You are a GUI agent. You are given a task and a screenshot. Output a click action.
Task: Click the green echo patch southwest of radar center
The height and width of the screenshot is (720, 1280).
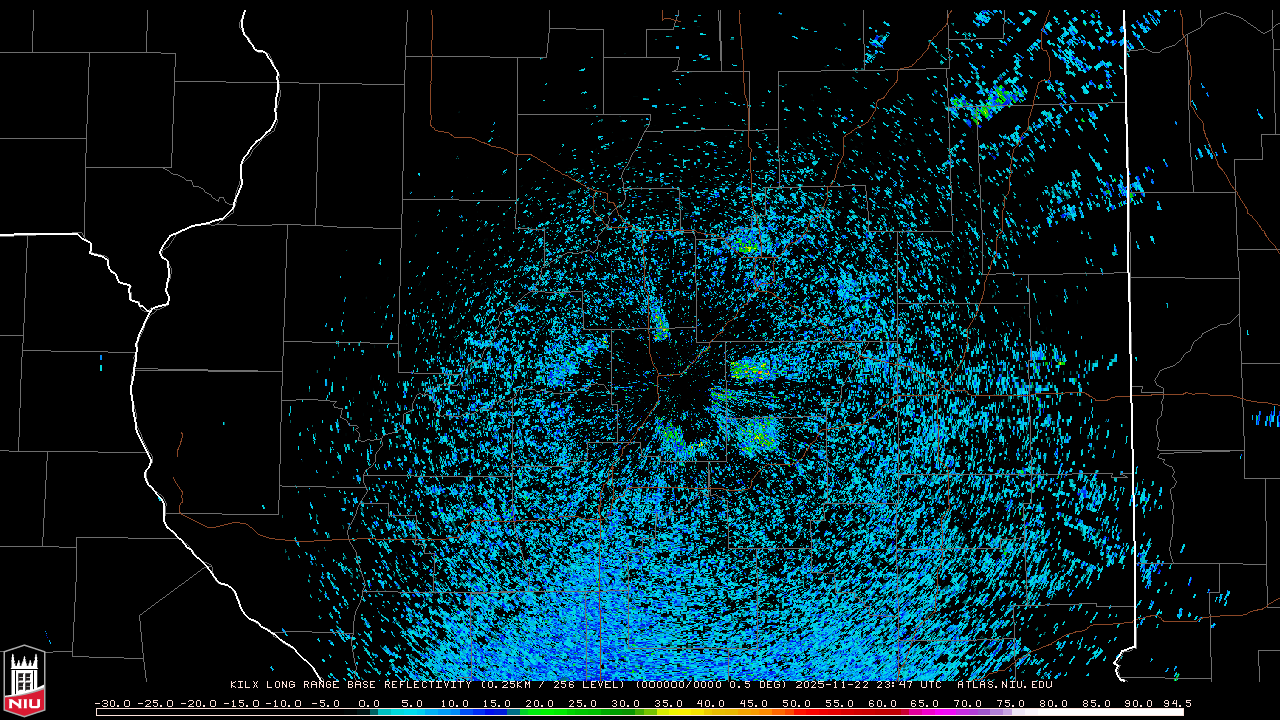tap(674, 437)
